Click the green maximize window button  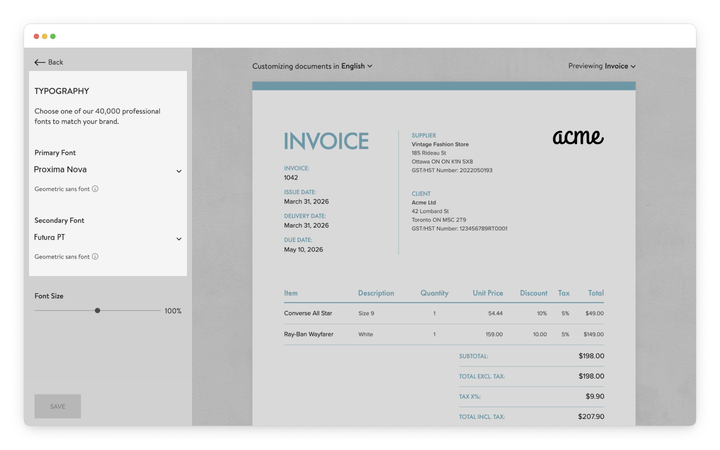click(x=53, y=36)
